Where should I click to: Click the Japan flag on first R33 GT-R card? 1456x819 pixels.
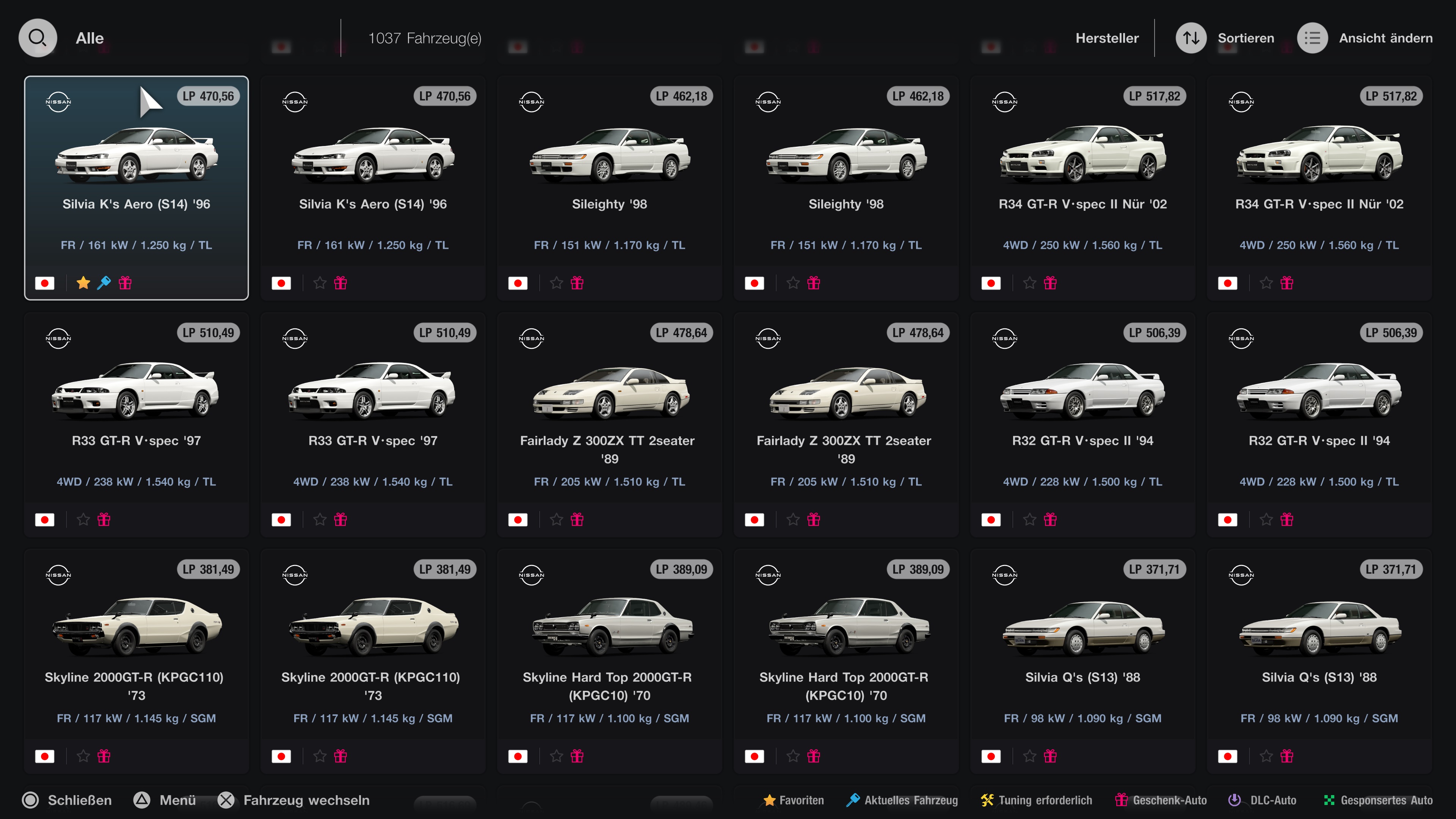45,519
